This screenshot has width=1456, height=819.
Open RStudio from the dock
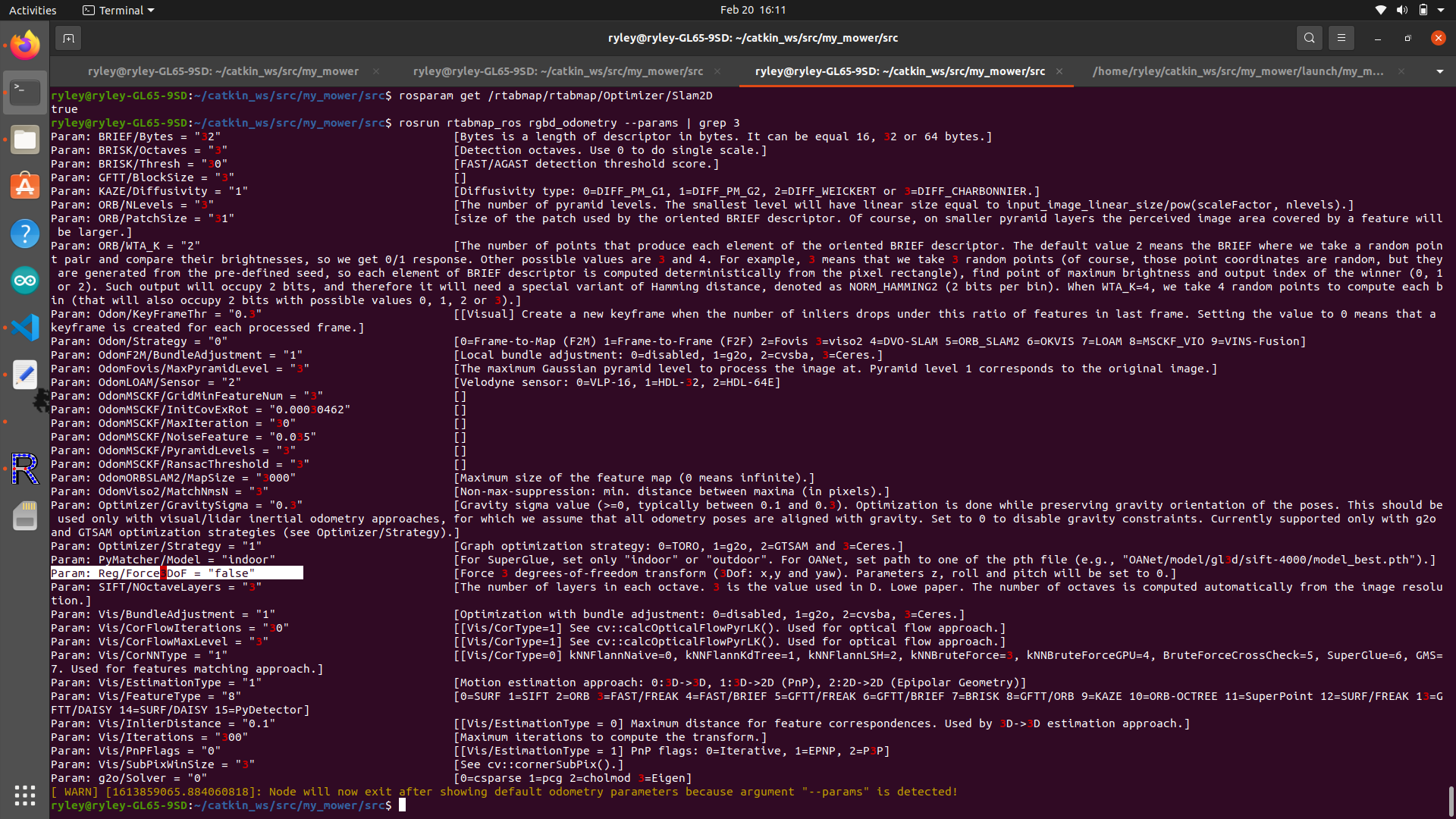(25, 469)
